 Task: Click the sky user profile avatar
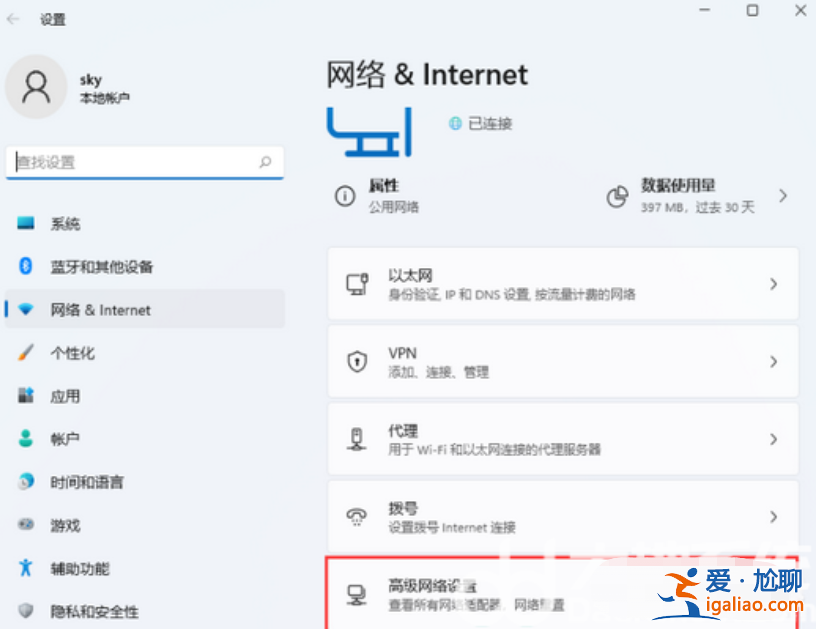(36, 87)
